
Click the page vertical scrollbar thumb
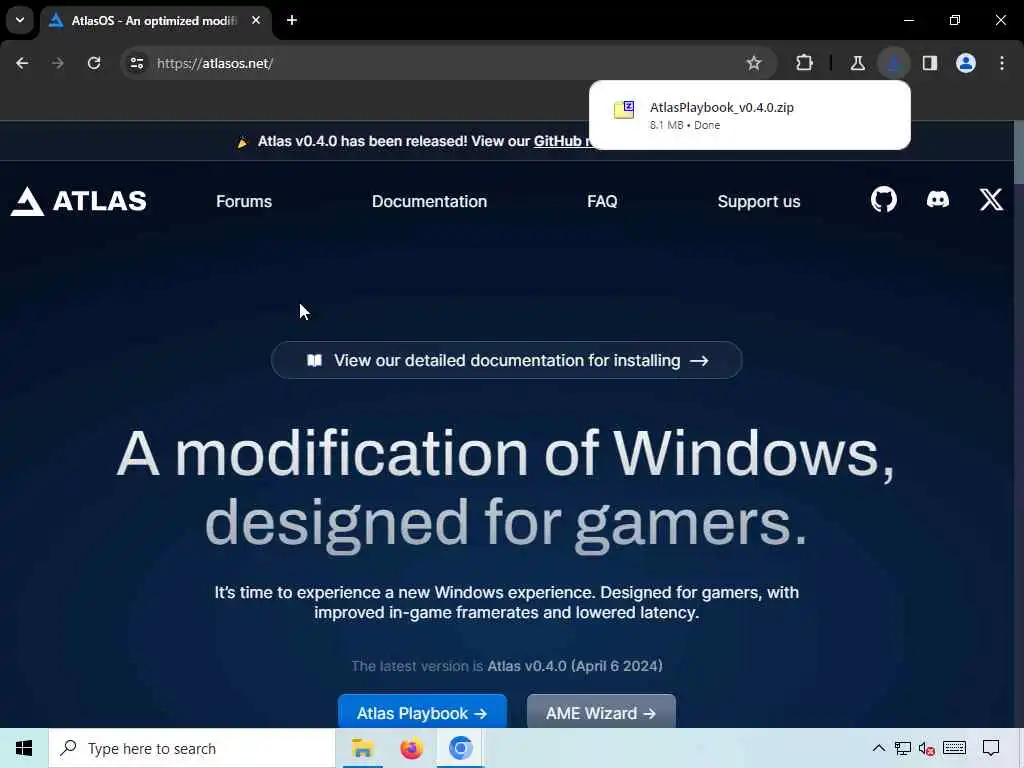coord(1018,152)
